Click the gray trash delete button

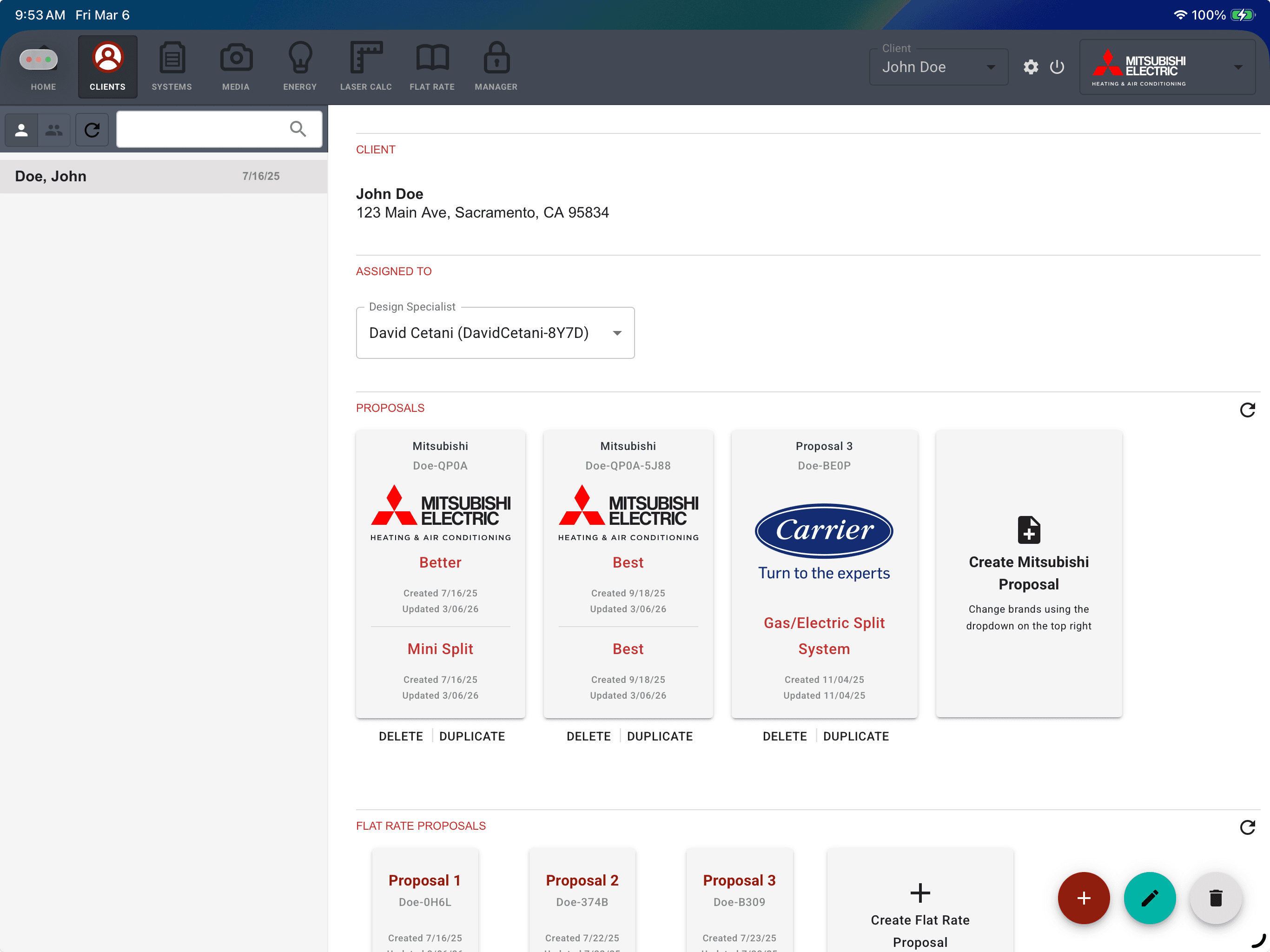(1216, 898)
